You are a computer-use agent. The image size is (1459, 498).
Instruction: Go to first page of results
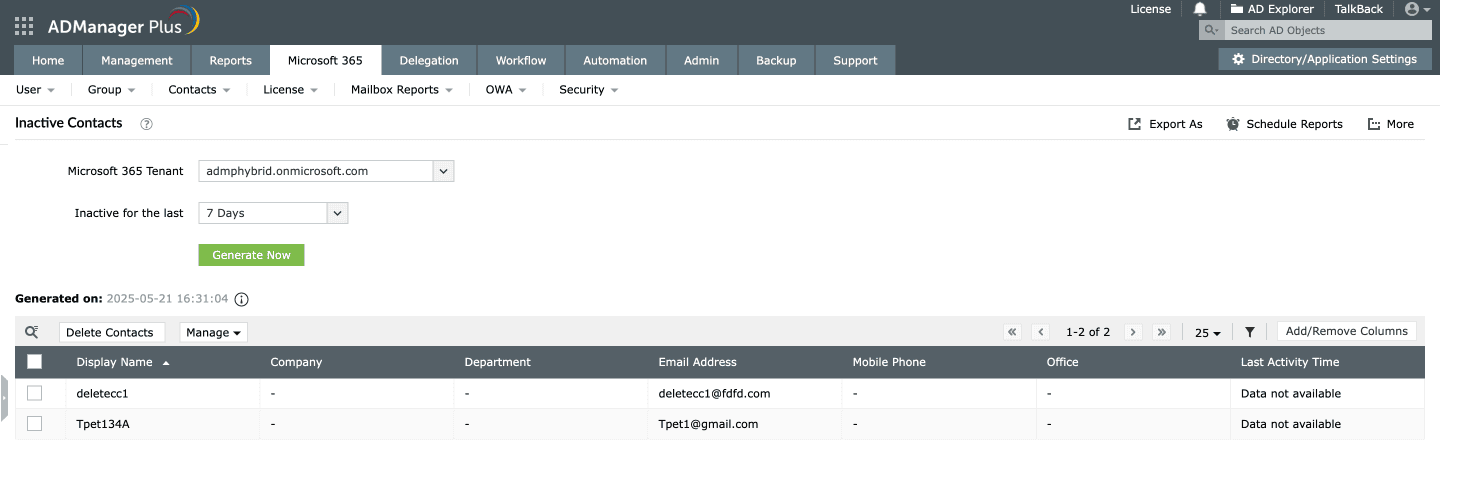1012,332
